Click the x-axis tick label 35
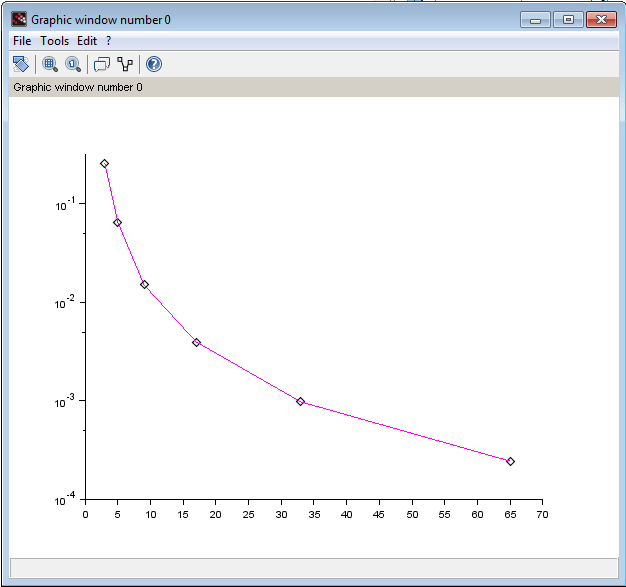The height and width of the screenshot is (587, 626). (x=314, y=514)
